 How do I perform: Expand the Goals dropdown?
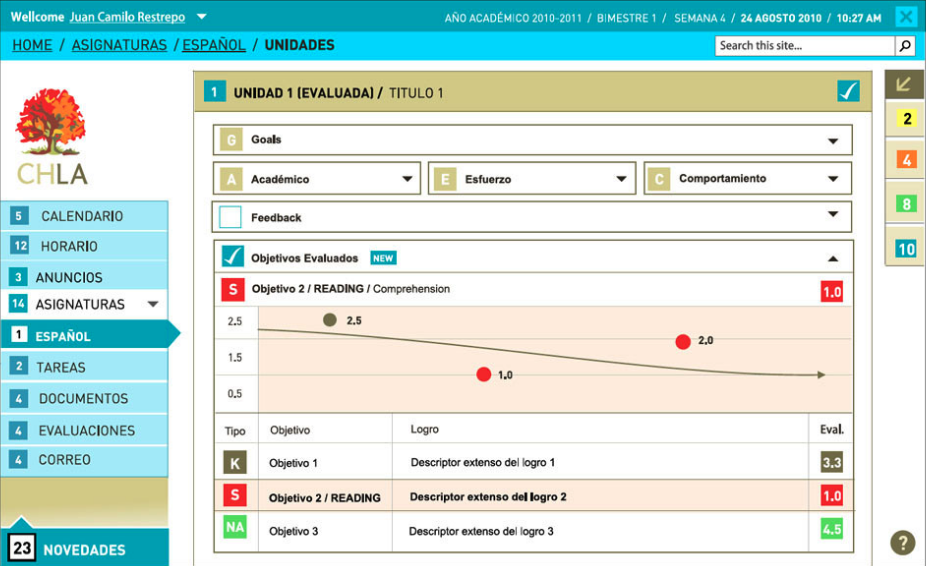coord(832,141)
